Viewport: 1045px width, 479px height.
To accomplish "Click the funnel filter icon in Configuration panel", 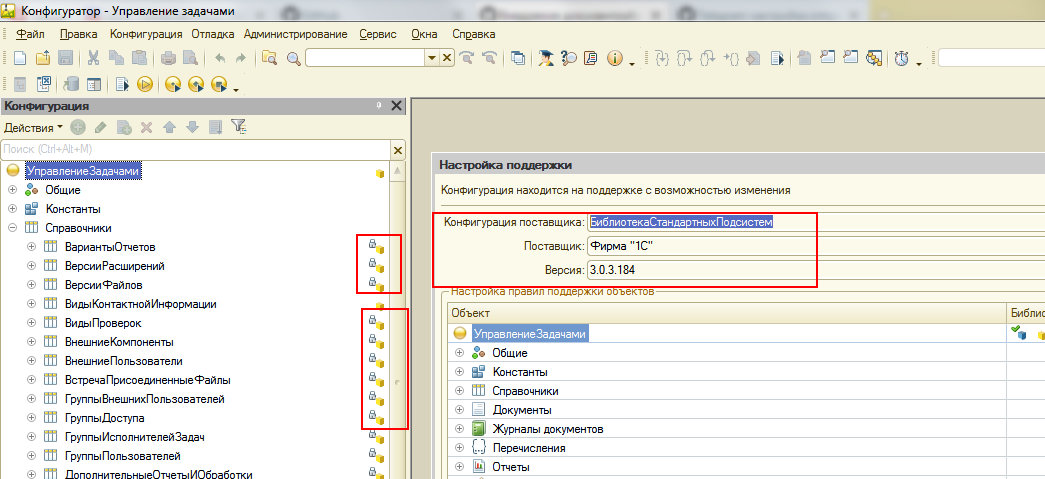I will [239, 127].
